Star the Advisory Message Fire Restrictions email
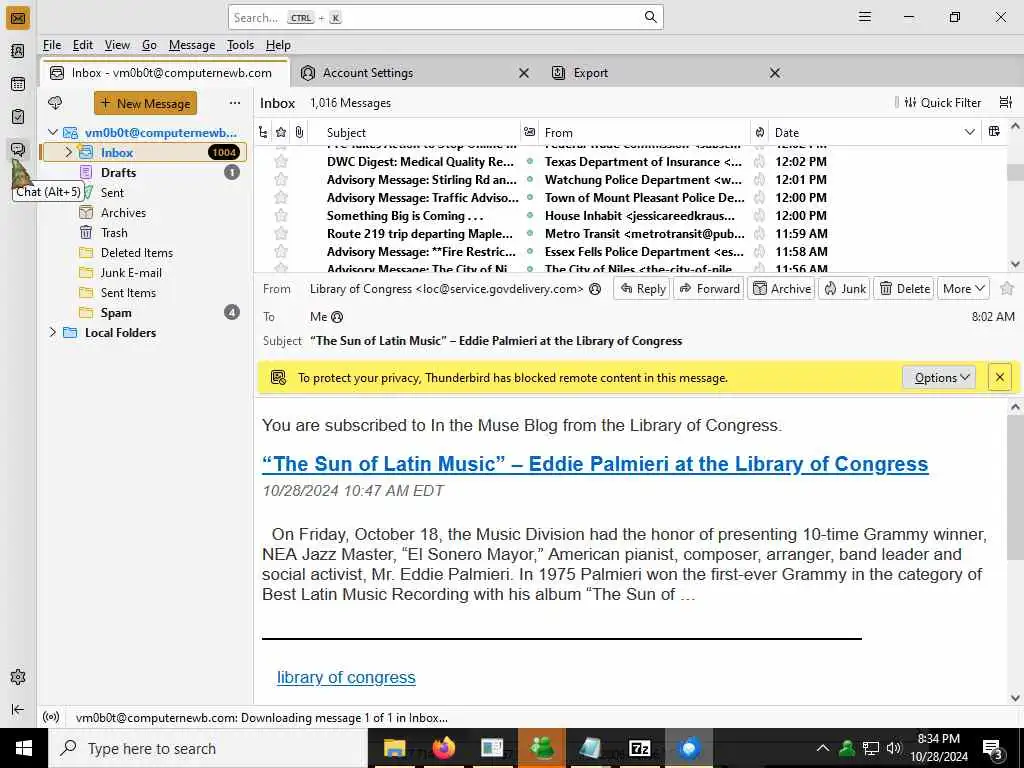Screen dimensions: 1024x768 pos(281,251)
